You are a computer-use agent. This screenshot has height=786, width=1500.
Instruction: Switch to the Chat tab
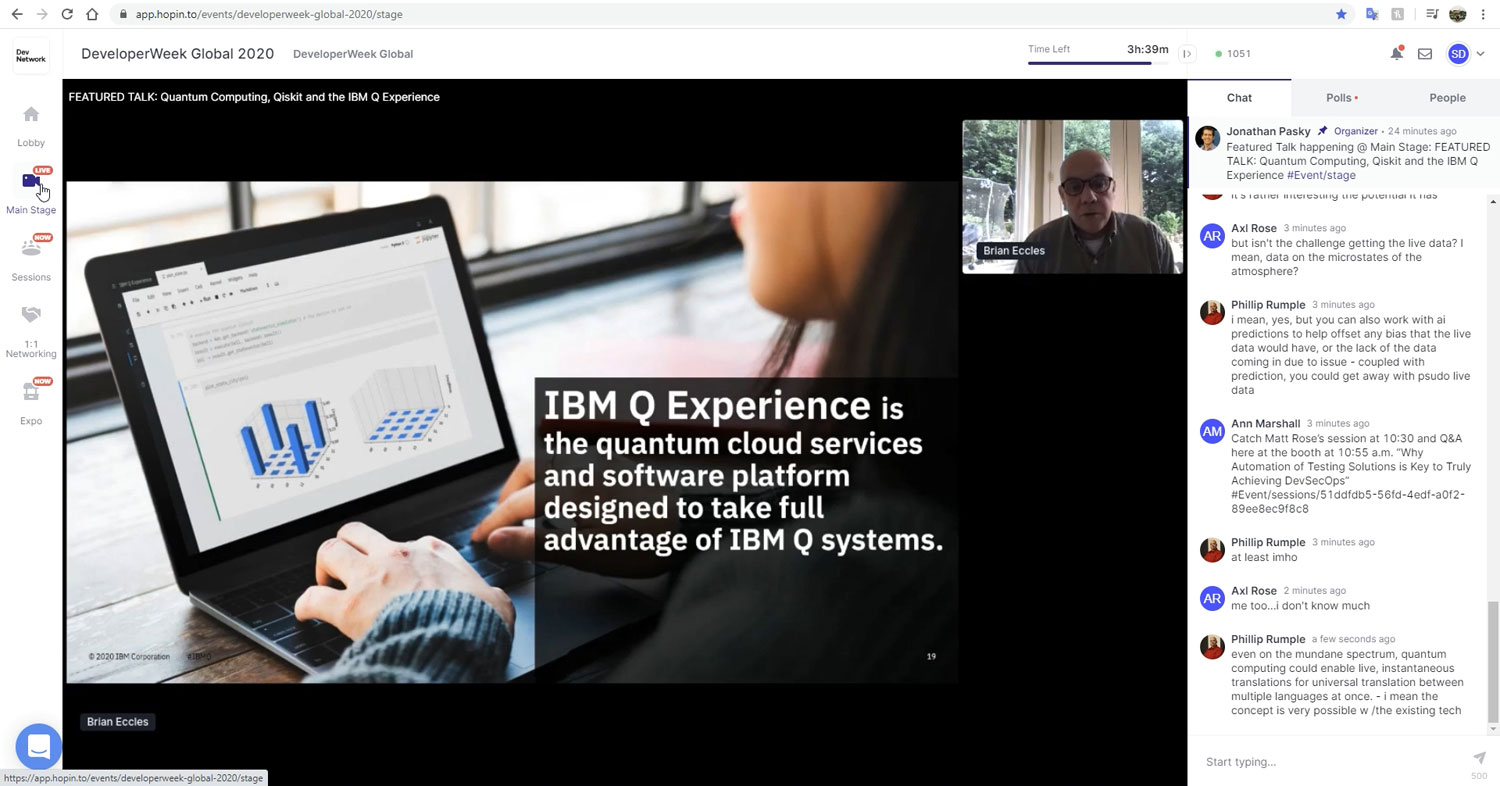[x=1239, y=97]
